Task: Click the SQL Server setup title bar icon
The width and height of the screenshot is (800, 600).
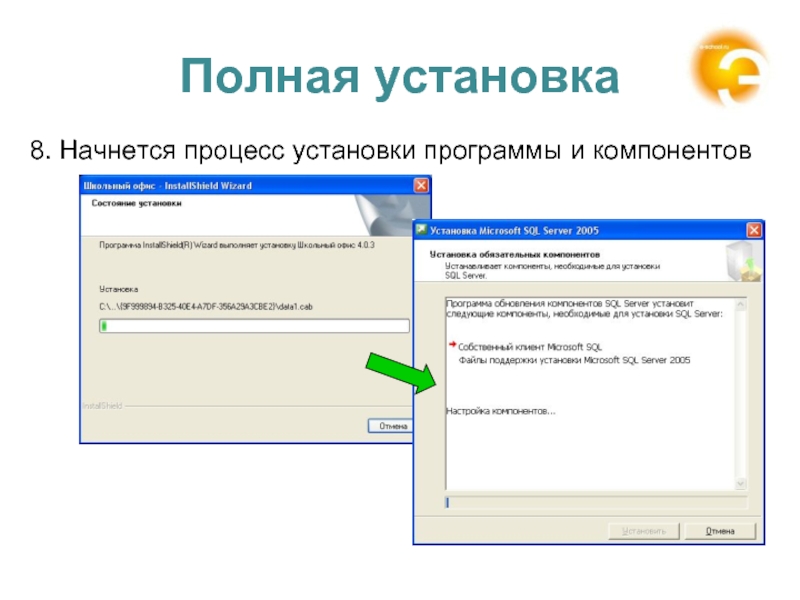Action: (x=421, y=230)
